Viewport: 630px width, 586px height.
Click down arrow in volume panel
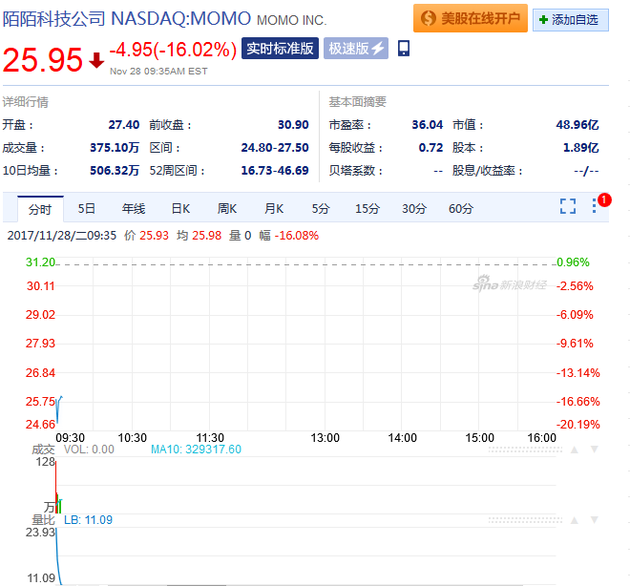tap(595, 450)
